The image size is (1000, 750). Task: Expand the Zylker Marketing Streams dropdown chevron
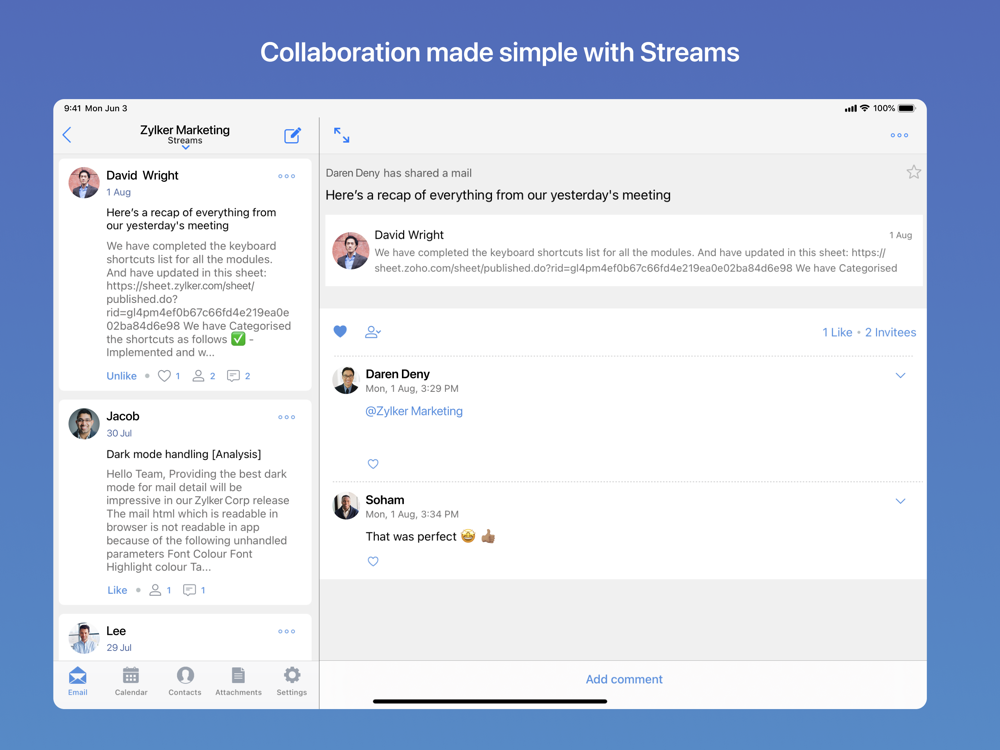pos(186,148)
